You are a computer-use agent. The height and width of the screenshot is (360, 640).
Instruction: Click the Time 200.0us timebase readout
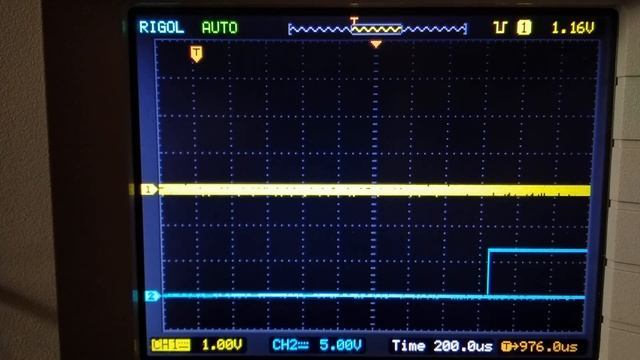pyautogui.click(x=442, y=346)
